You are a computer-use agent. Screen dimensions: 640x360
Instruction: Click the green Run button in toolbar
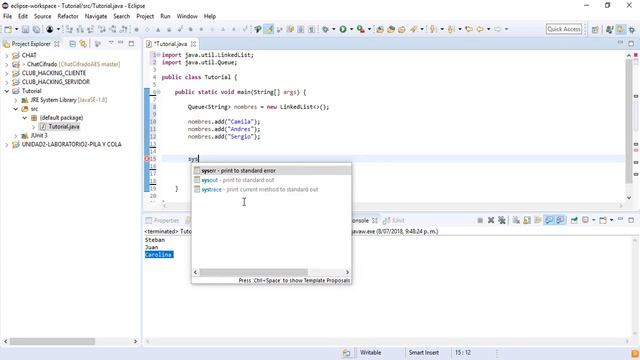click(343, 29)
